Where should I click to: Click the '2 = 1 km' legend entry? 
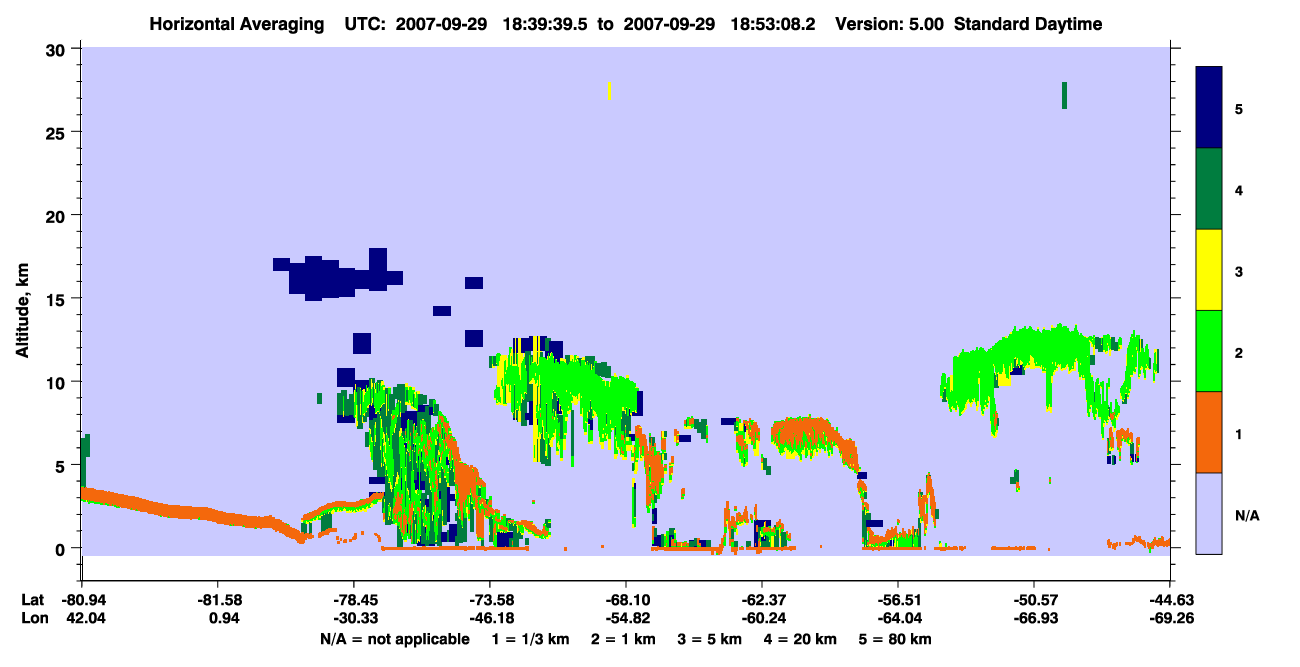(x=625, y=639)
